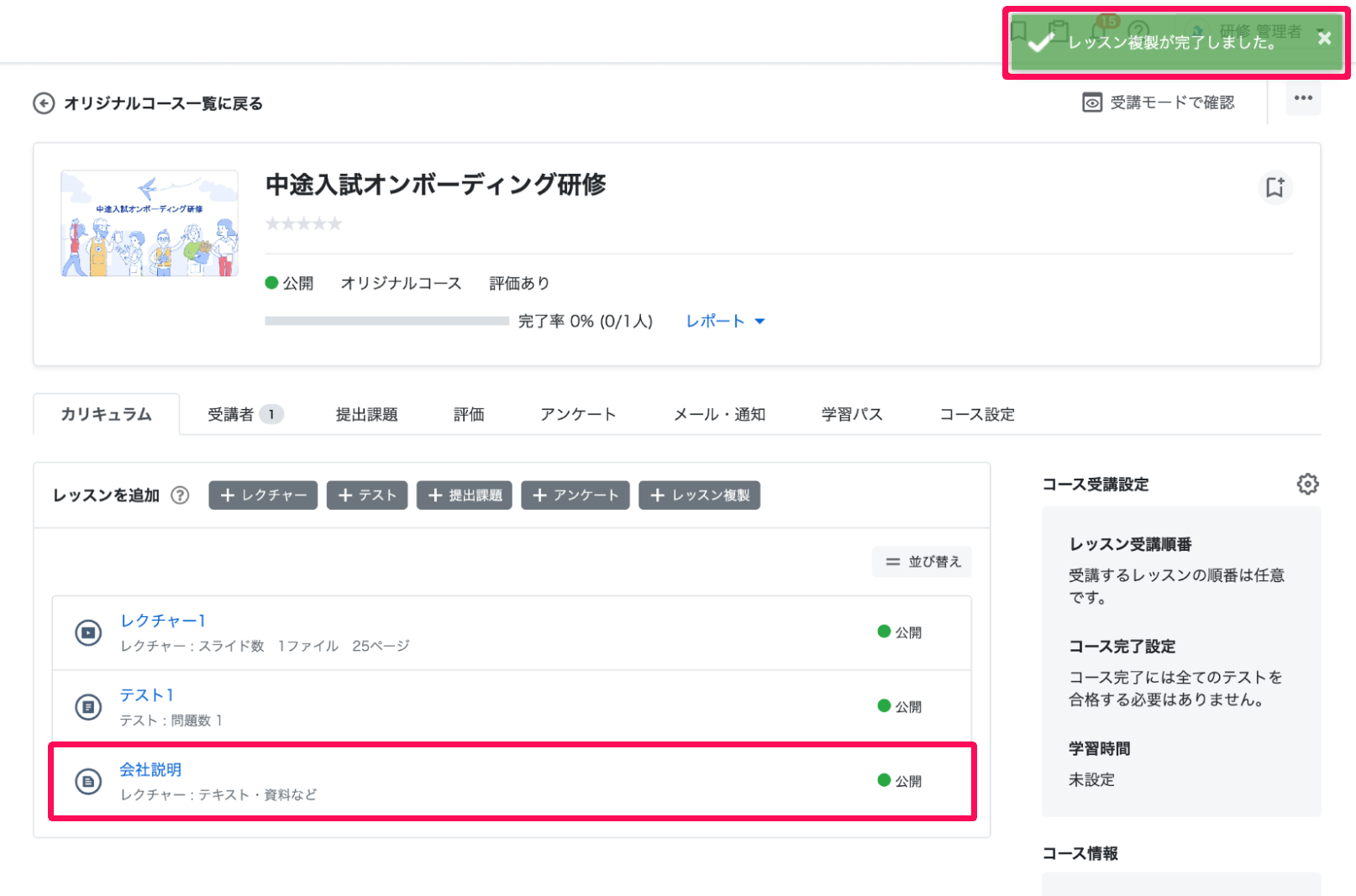Screen dimensions: 1356x896
Task: Click the 会社説明 lesson type icon
Action: pyautogui.click(x=88, y=781)
